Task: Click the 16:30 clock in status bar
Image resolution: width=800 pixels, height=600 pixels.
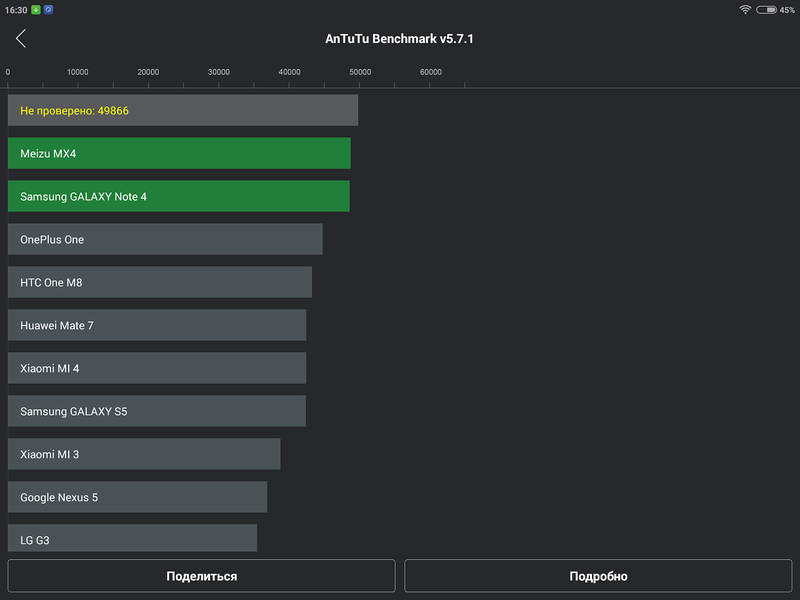Action: click(16, 10)
